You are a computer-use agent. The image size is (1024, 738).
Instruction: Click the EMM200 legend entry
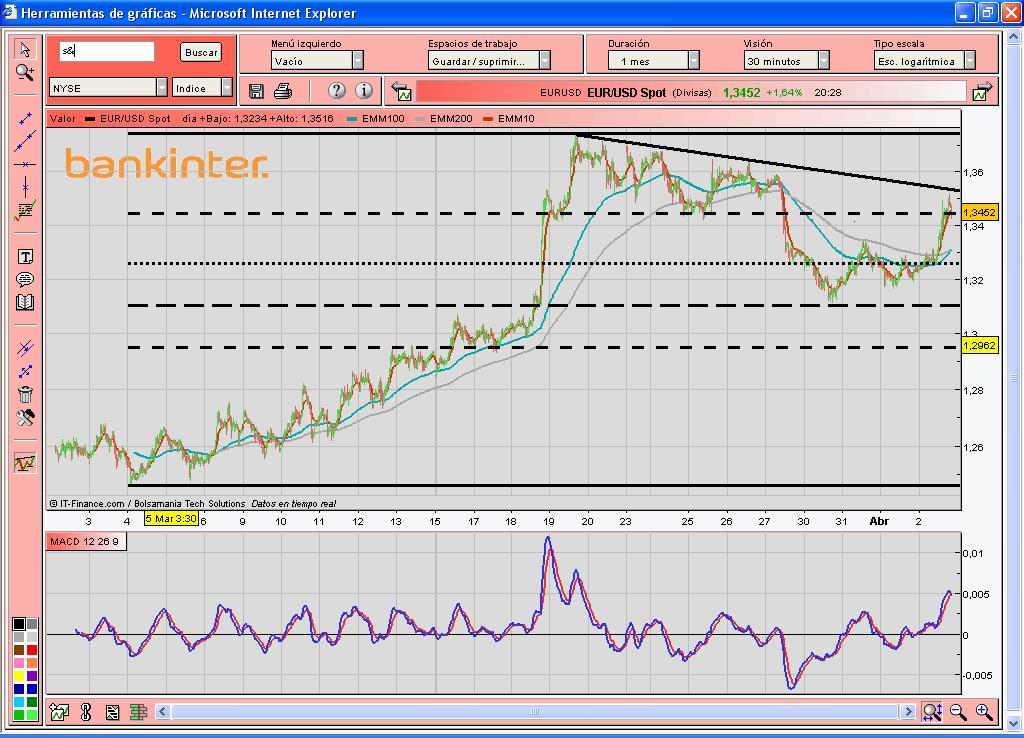(x=444, y=119)
